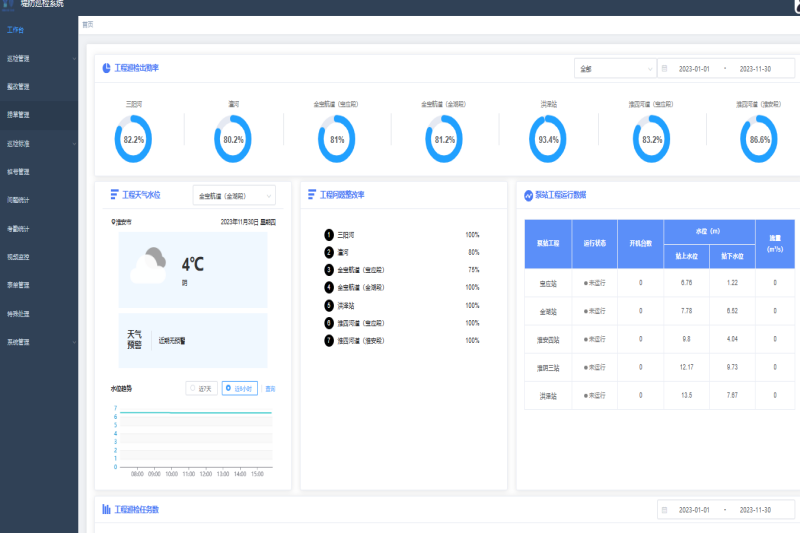The image size is (800, 533).
Task: Click the calendar icon in the 工程巡检任务数 date range
Action: pyautogui.click(x=664, y=510)
